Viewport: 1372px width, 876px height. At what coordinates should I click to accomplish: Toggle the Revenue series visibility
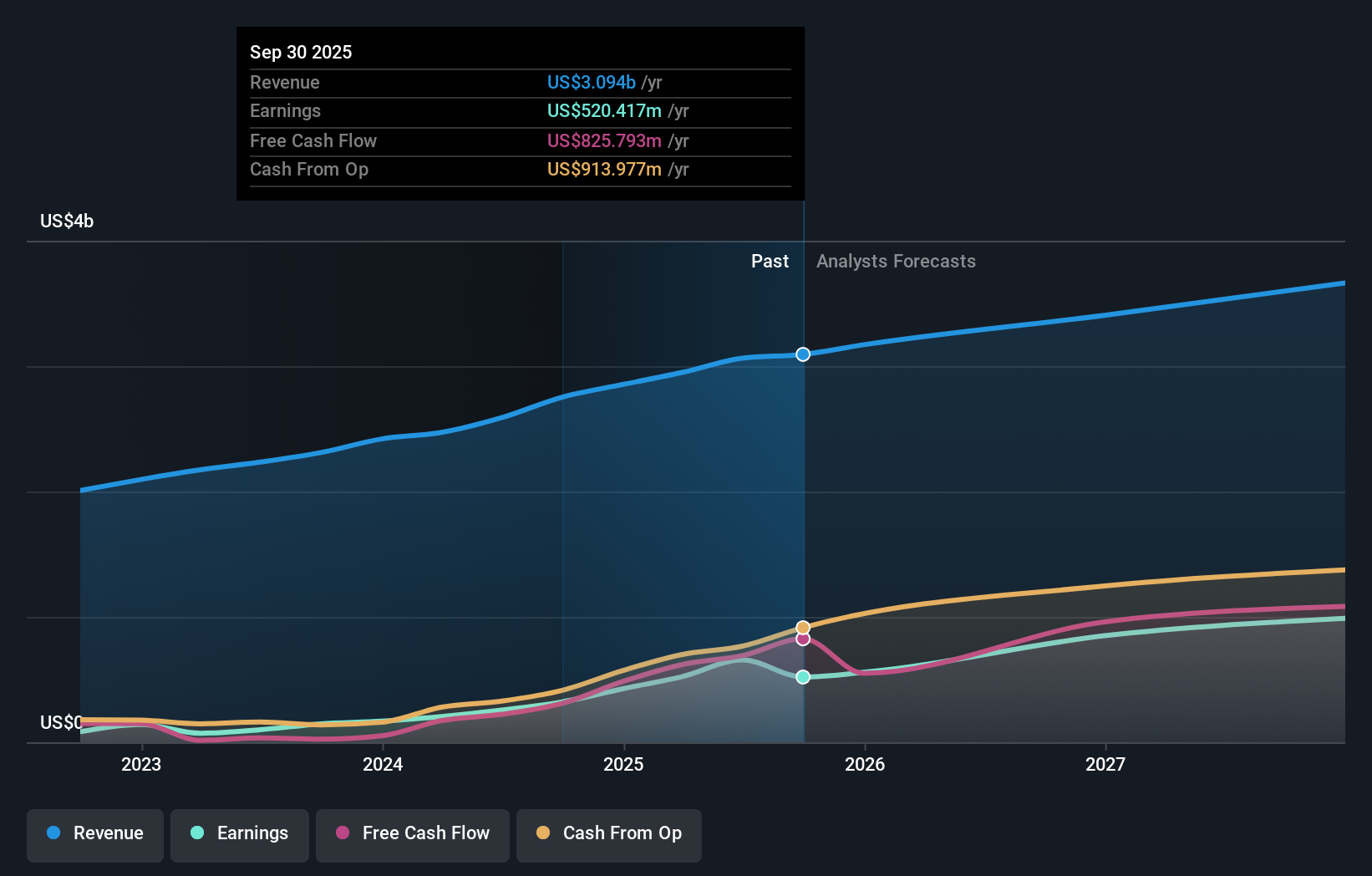(x=94, y=835)
